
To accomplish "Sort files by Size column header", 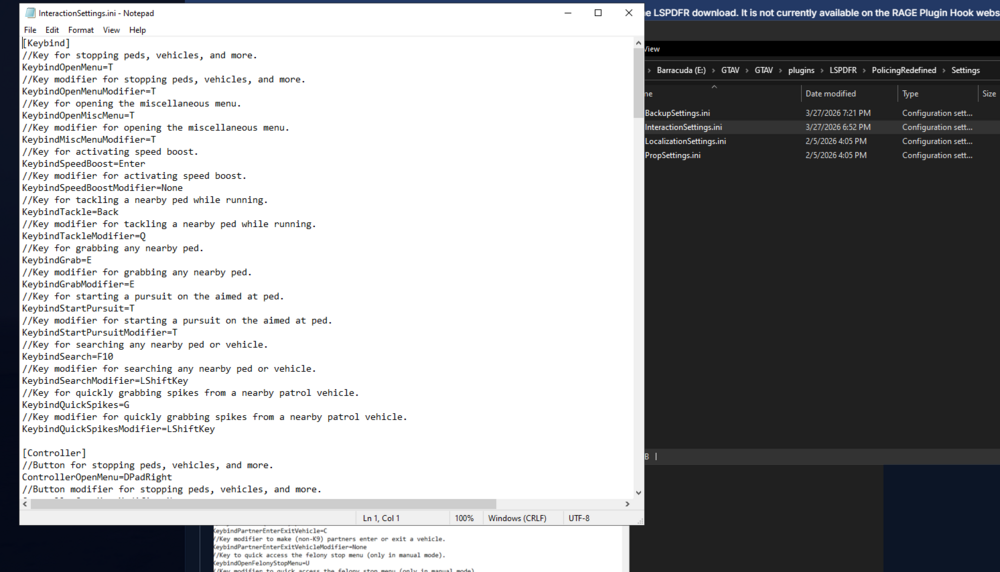I will [989, 94].
